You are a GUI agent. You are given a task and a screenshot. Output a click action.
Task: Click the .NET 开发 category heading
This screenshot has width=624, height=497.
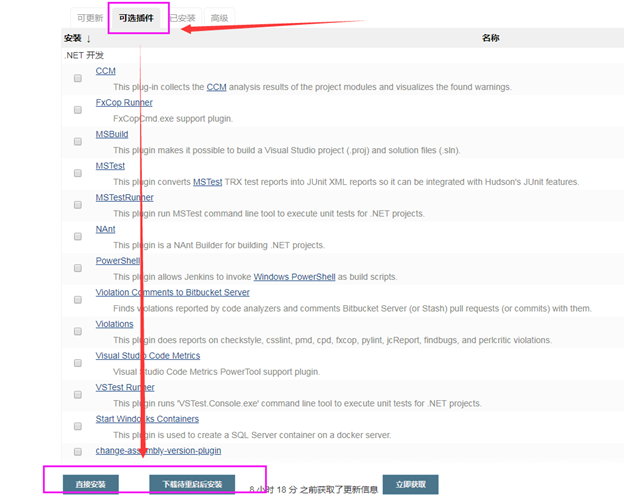point(84,55)
